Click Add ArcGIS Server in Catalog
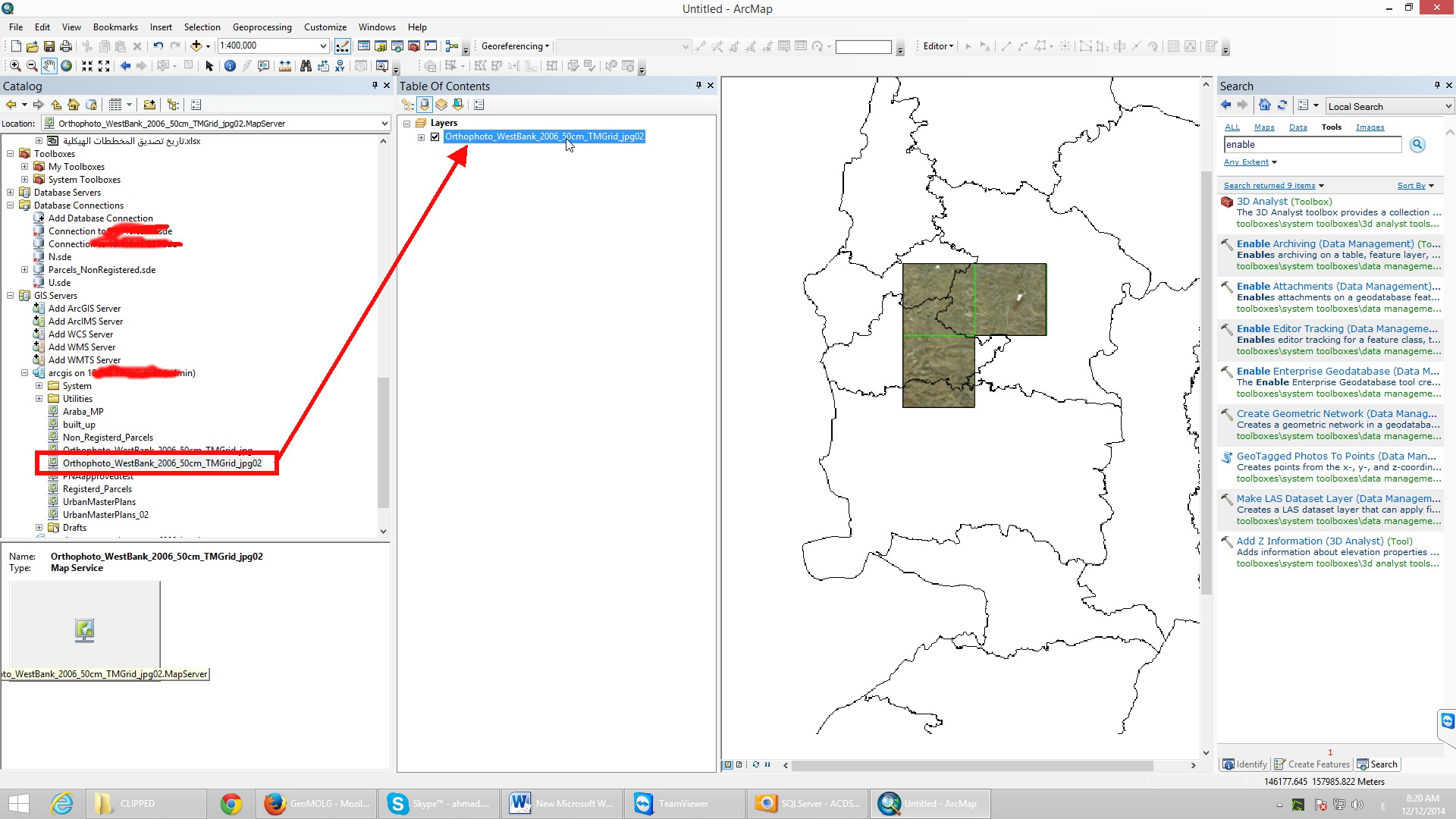The height and width of the screenshot is (819, 1456). pos(84,309)
